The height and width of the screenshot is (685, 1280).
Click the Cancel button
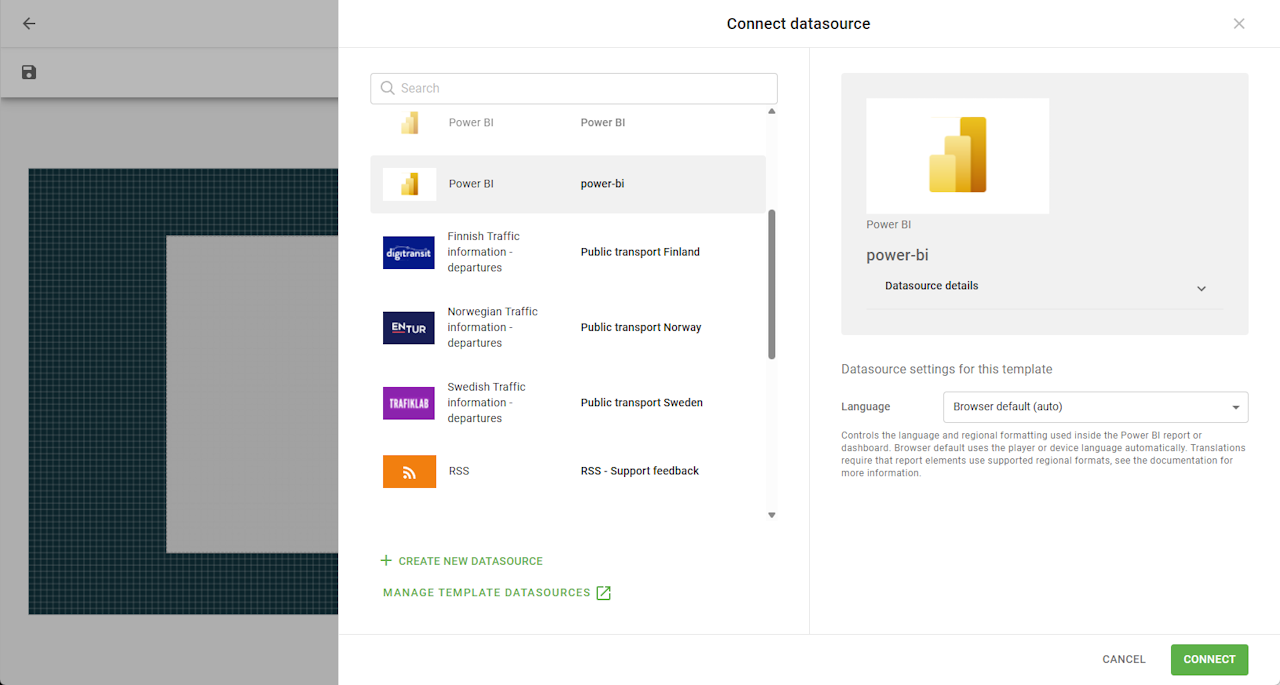(1124, 659)
